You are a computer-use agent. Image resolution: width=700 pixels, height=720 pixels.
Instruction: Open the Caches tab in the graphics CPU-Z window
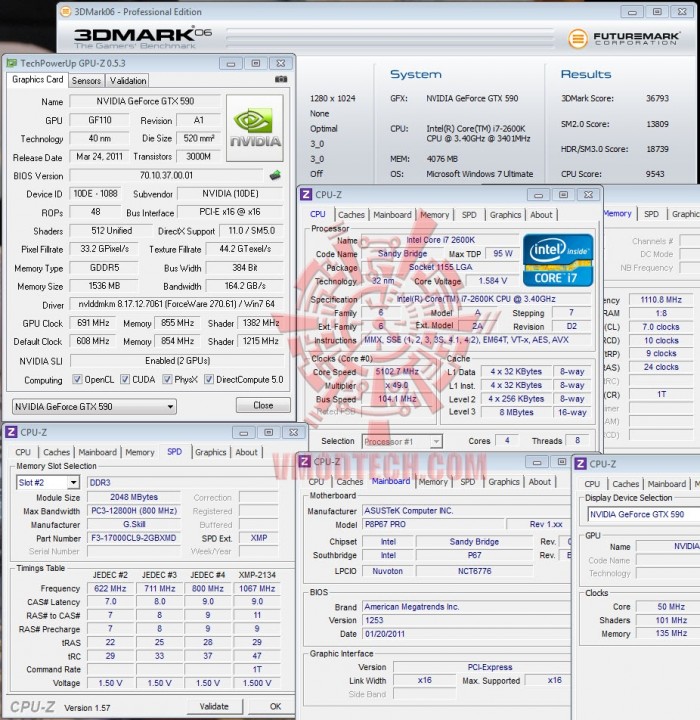coord(626,484)
